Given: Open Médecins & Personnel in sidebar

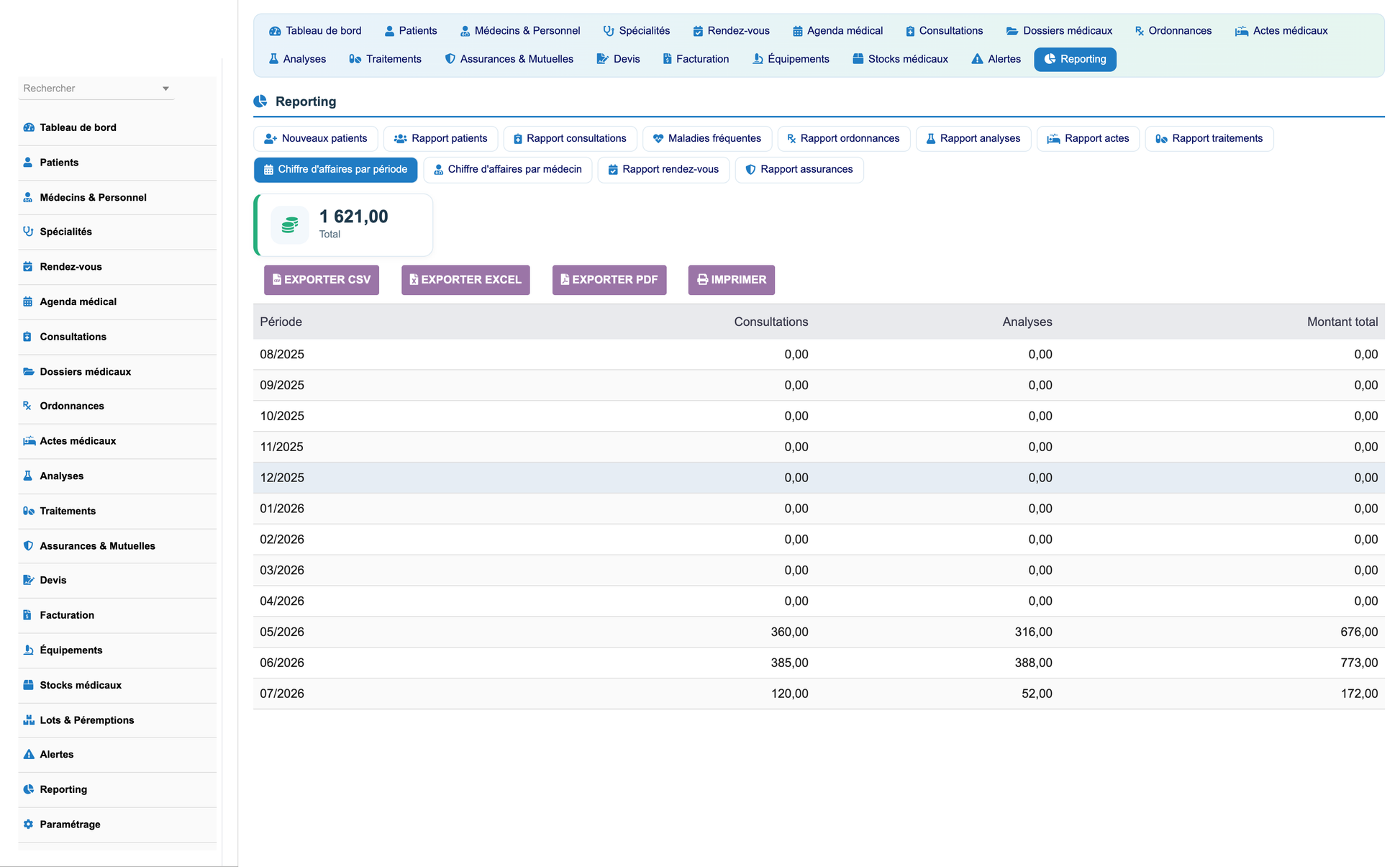Looking at the screenshot, I should click(117, 198).
